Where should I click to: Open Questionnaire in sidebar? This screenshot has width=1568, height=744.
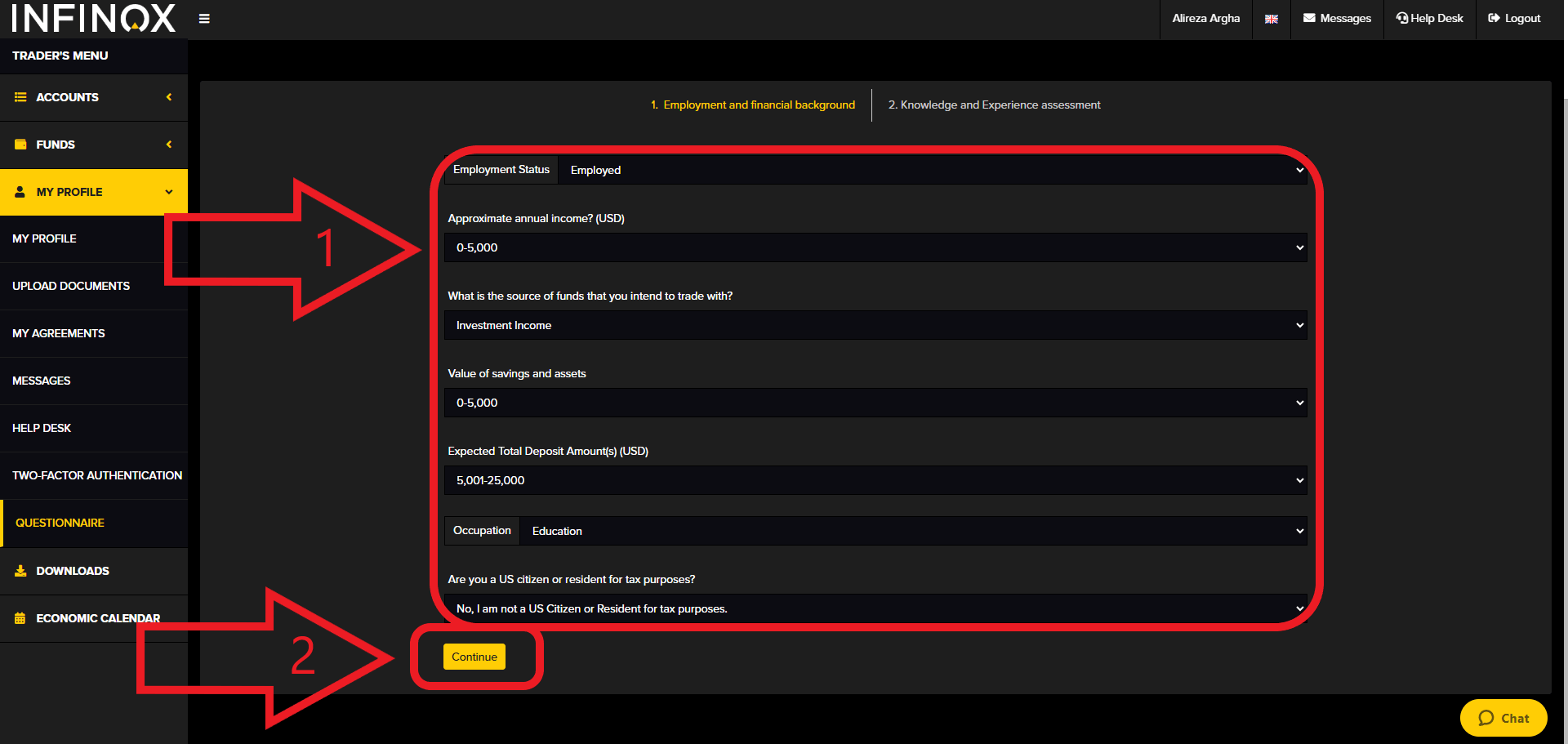coord(94,523)
